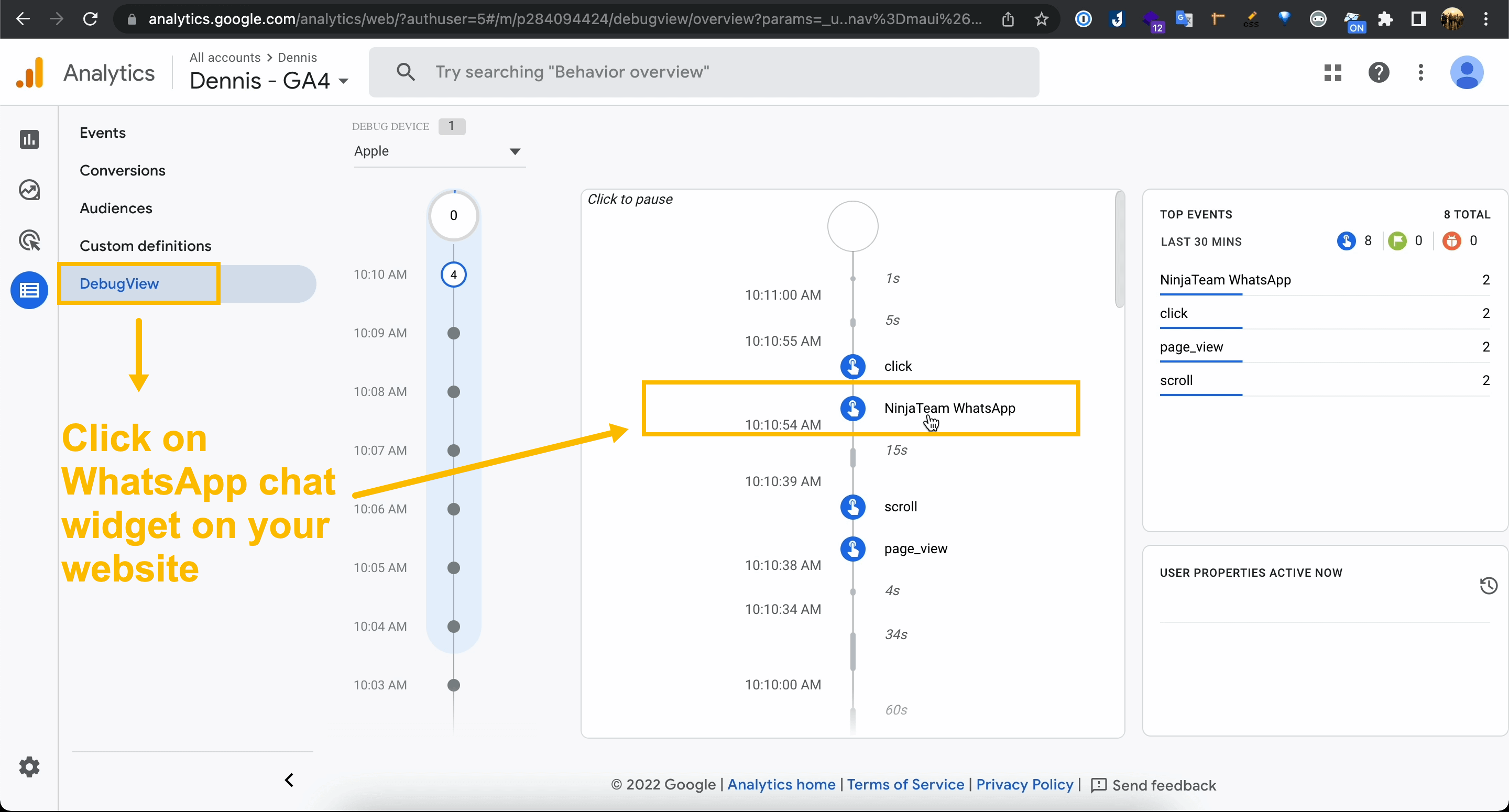The image size is (1509, 812).
Task: Click the user properties history icon
Action: [x=1489, y=585]
